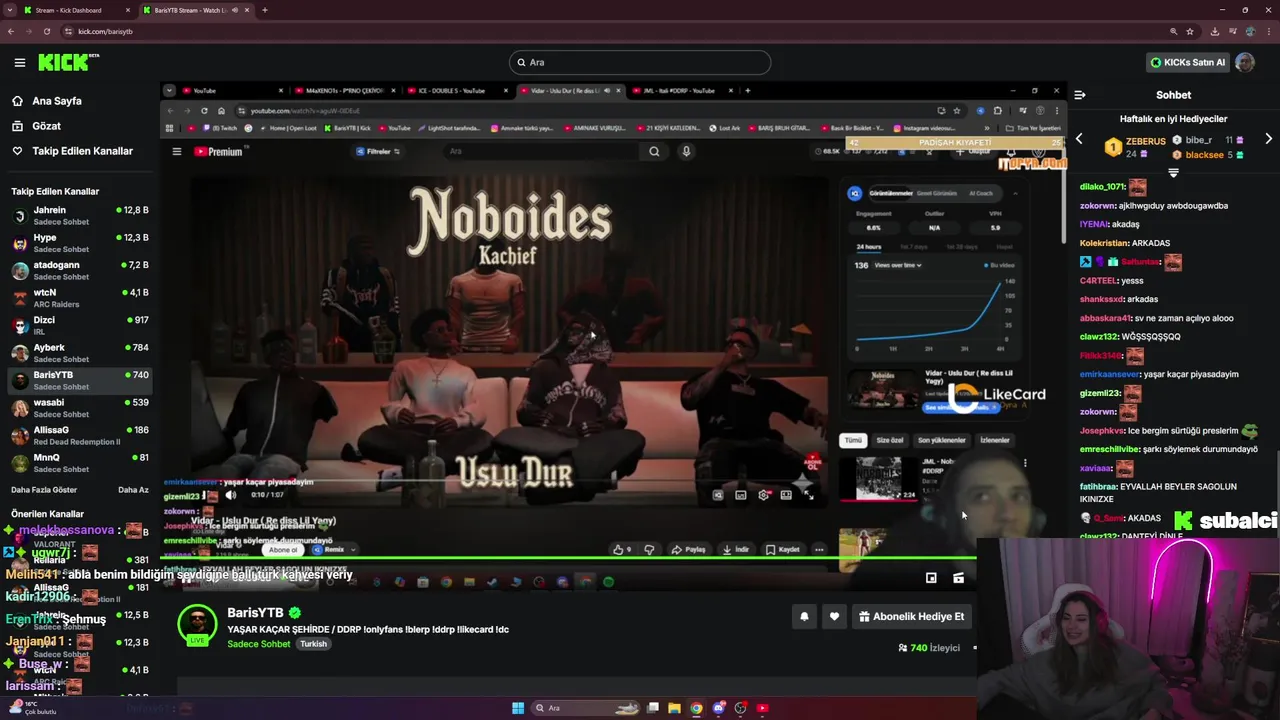Open the Kick hamburger menu
This screenshot has width=1280, height=720.
[19, 62]
